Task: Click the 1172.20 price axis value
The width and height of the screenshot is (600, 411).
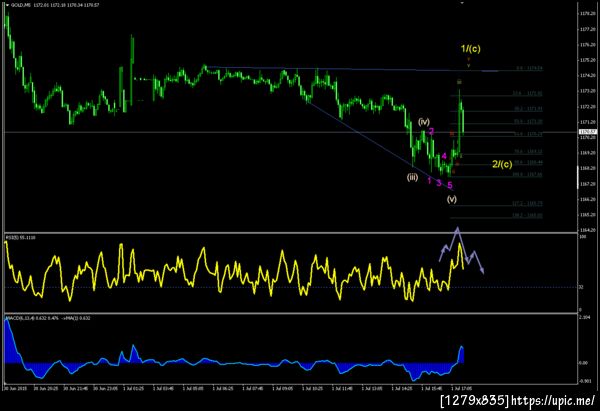Action: point(587,106)
